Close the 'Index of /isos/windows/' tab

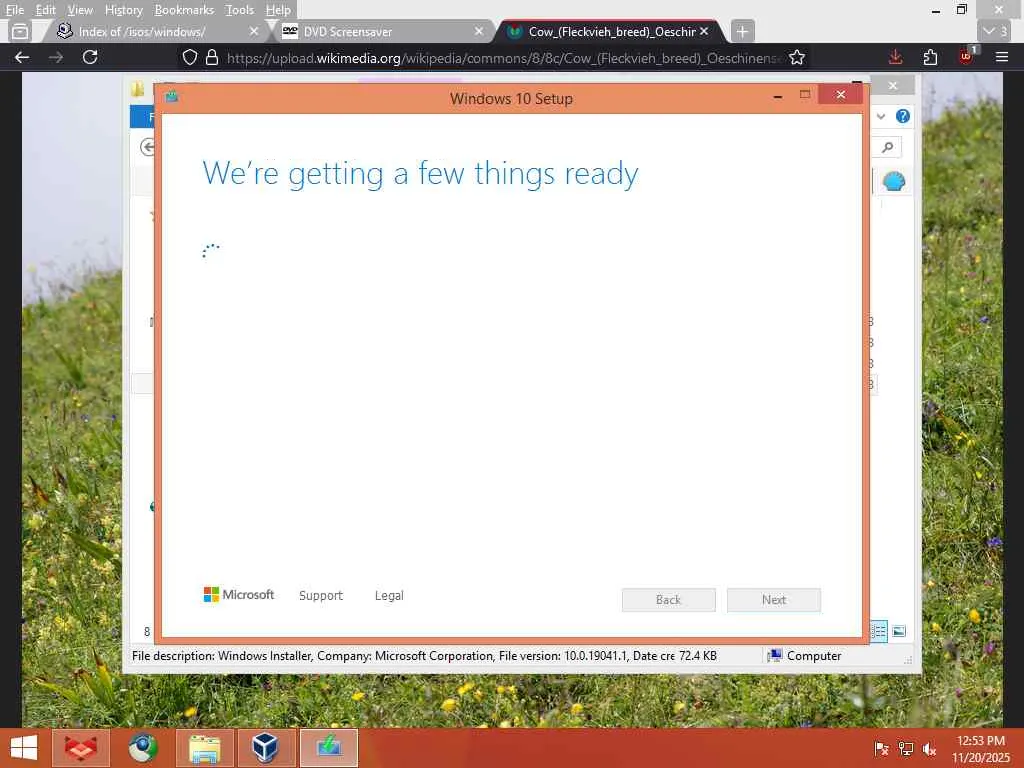coord(254,31)
